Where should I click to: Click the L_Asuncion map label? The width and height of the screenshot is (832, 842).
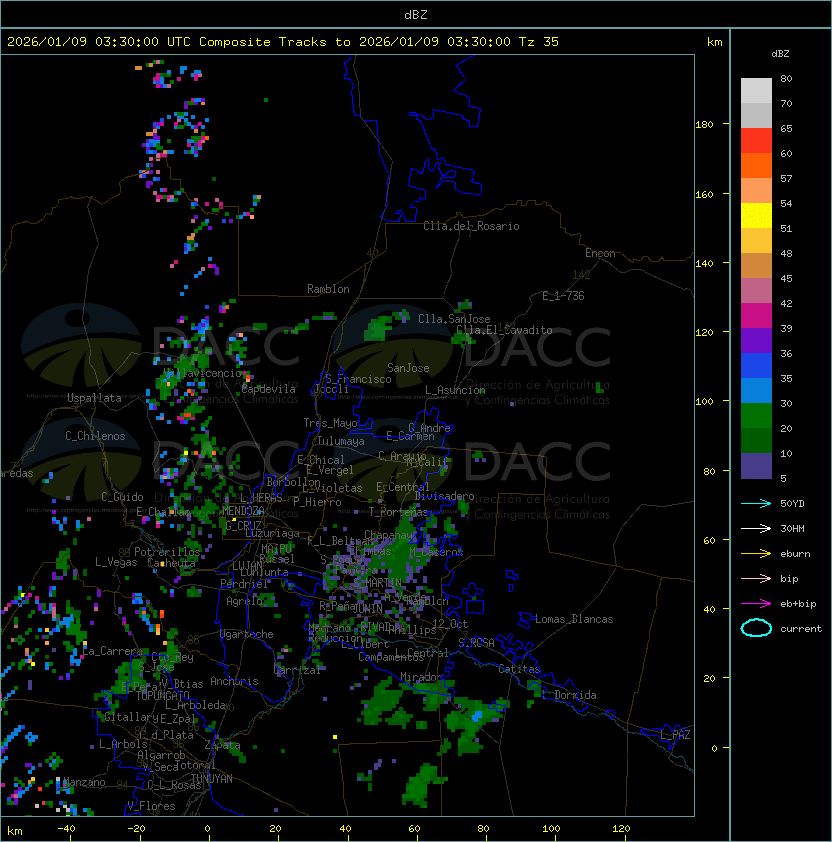coord(455,390)
